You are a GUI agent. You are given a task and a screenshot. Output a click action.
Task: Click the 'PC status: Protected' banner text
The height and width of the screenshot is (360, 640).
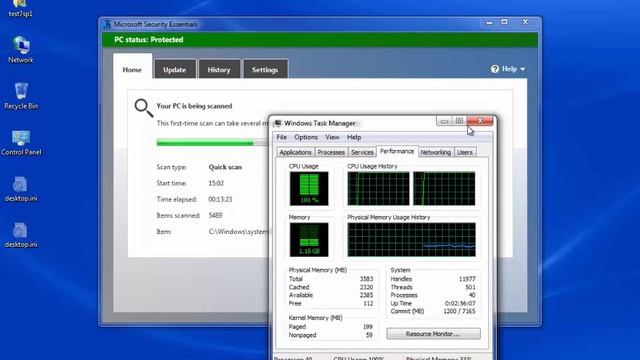pos(149,40)
